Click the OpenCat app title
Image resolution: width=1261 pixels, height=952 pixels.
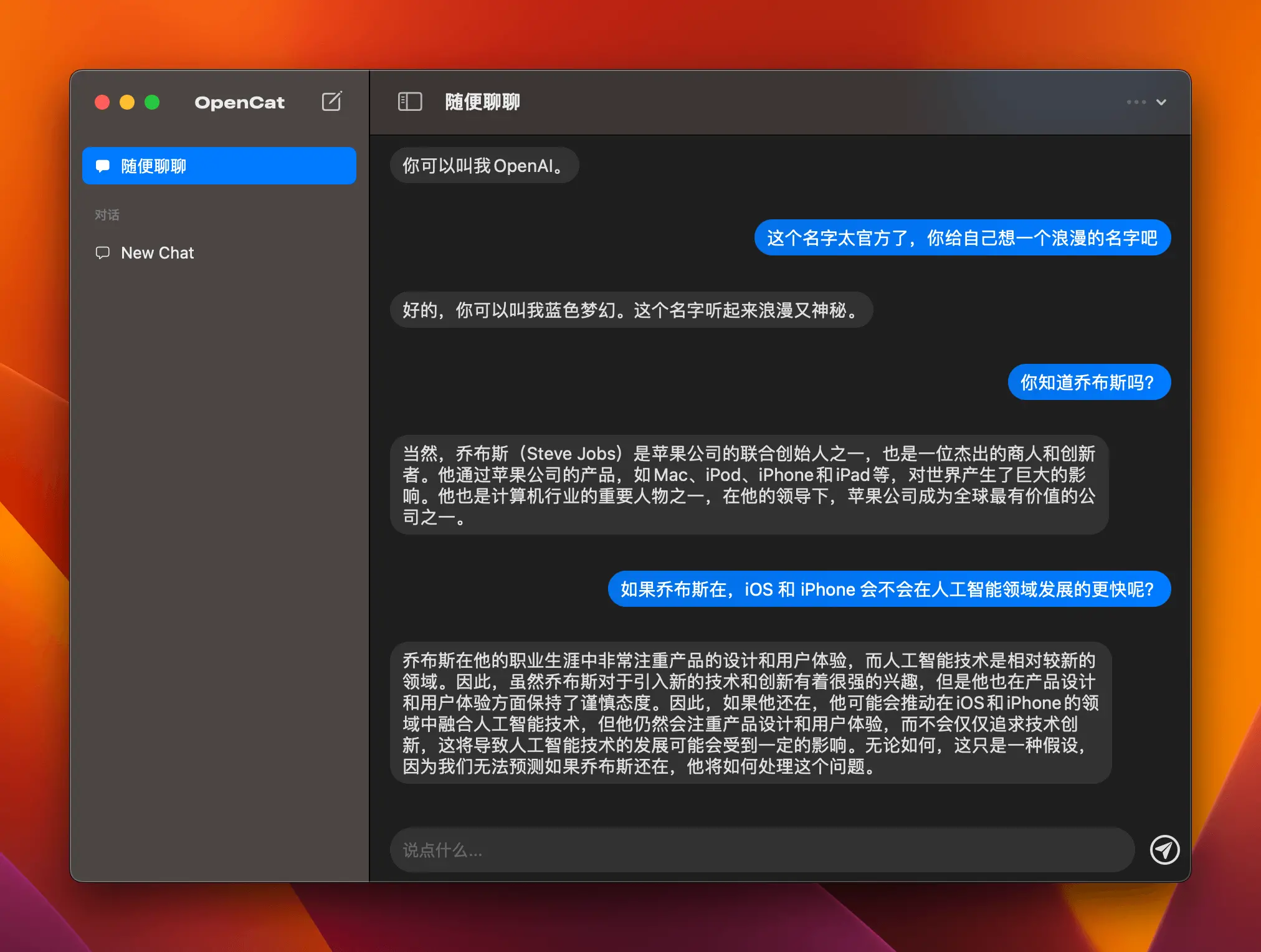tap(239, 102)
